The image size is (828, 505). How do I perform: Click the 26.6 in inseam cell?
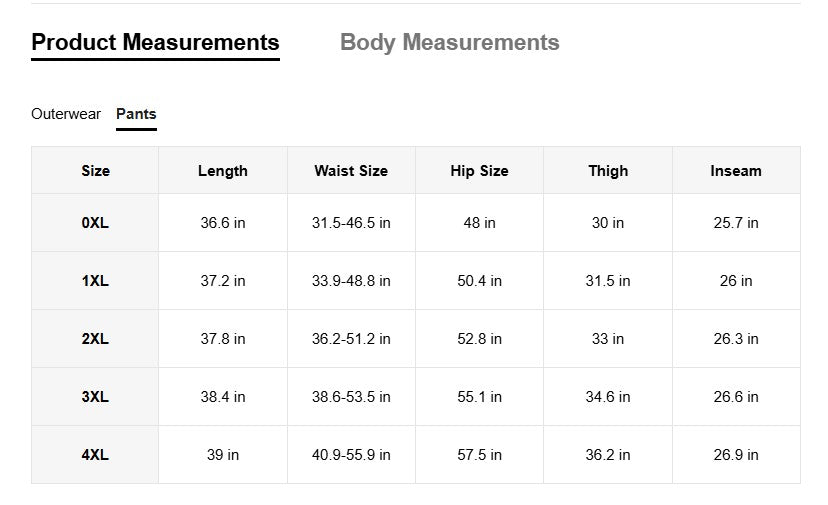[x=736, y=397]
